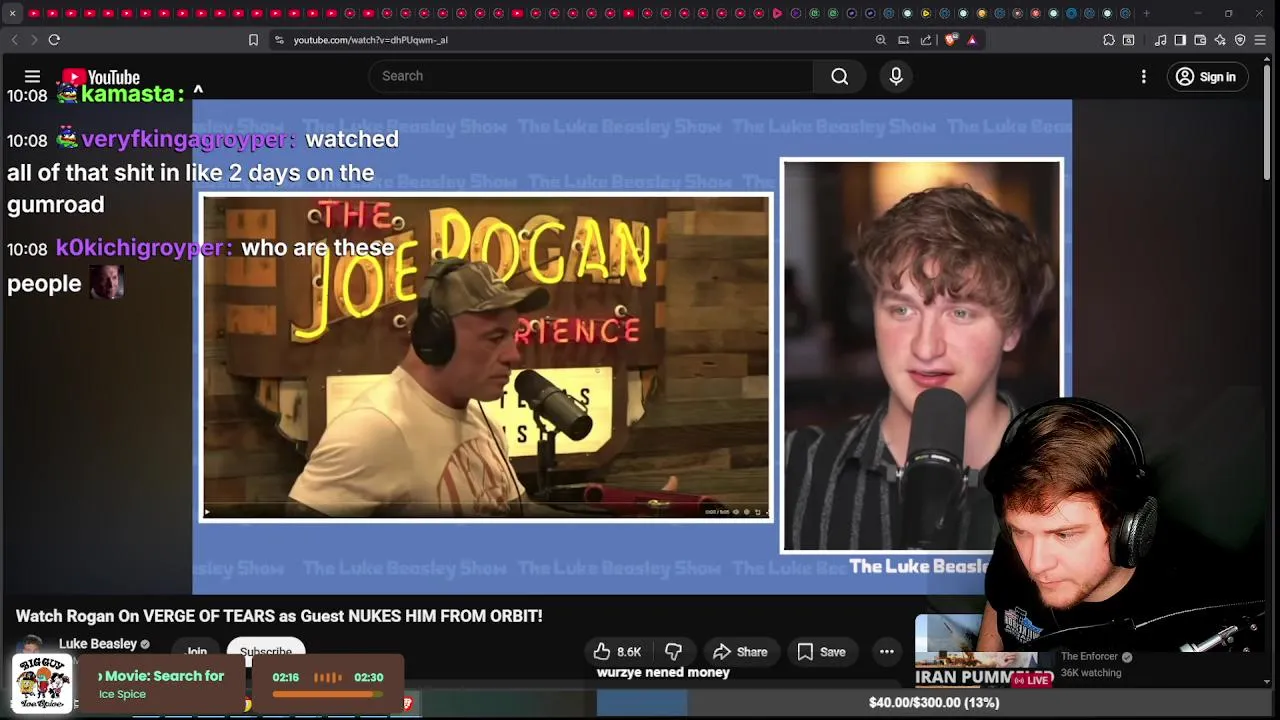Open YouTube settings three-dot menu
Screen dimensions: 1280x720
(x=1144, y=77)
